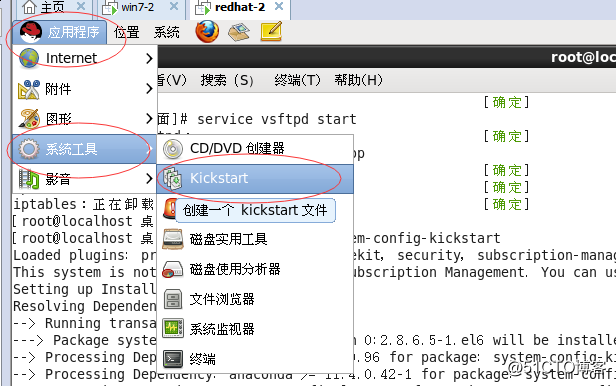Open the 系统工具 system tools submenu

(85, 149)
